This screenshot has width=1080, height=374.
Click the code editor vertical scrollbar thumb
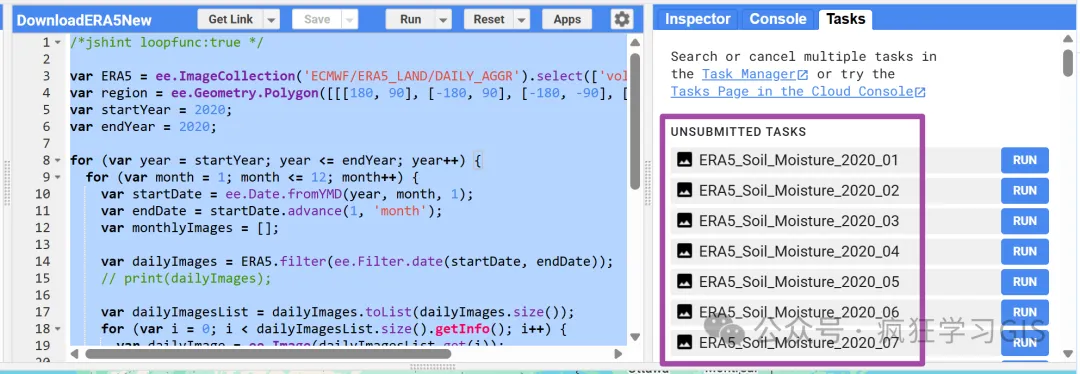pyautogui.click(x=635, y=121)
